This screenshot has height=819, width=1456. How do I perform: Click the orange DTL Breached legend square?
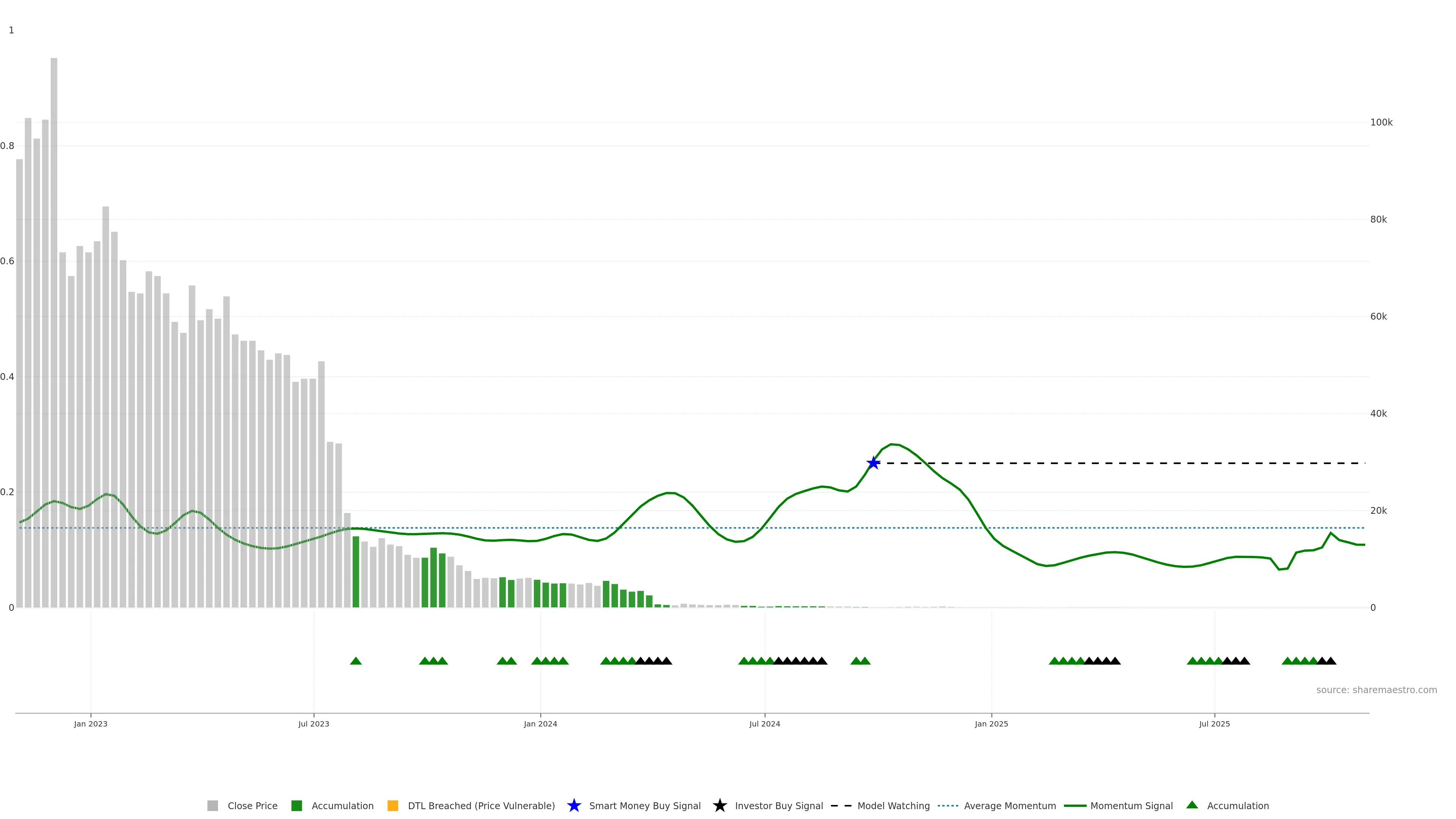click(x=393, y=806)
